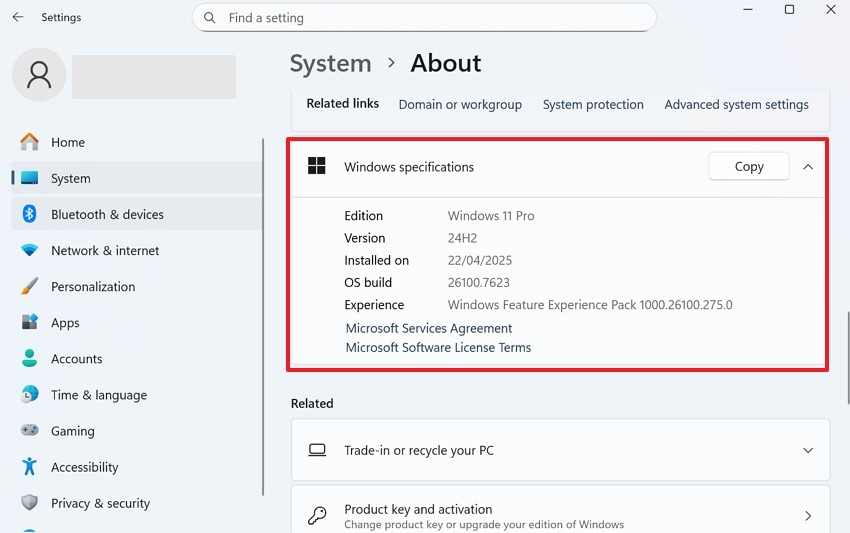
Task: Click the Personalization paintbrush icon
Action: 29,286
